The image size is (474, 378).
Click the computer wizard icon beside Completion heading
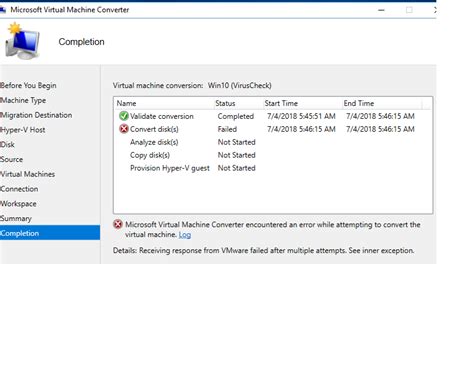(22, 41)
